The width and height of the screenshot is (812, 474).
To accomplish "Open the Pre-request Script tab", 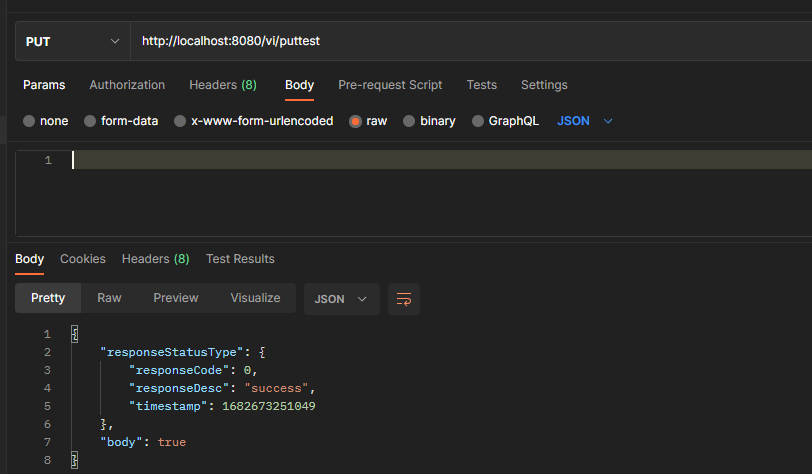I will [x=390, y=85].
